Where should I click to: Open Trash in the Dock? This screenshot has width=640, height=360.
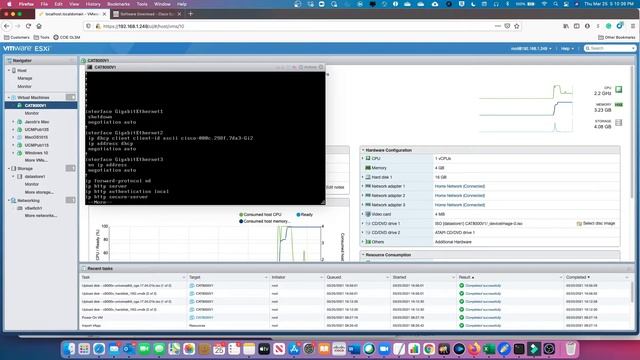click(x=571, y=349)
